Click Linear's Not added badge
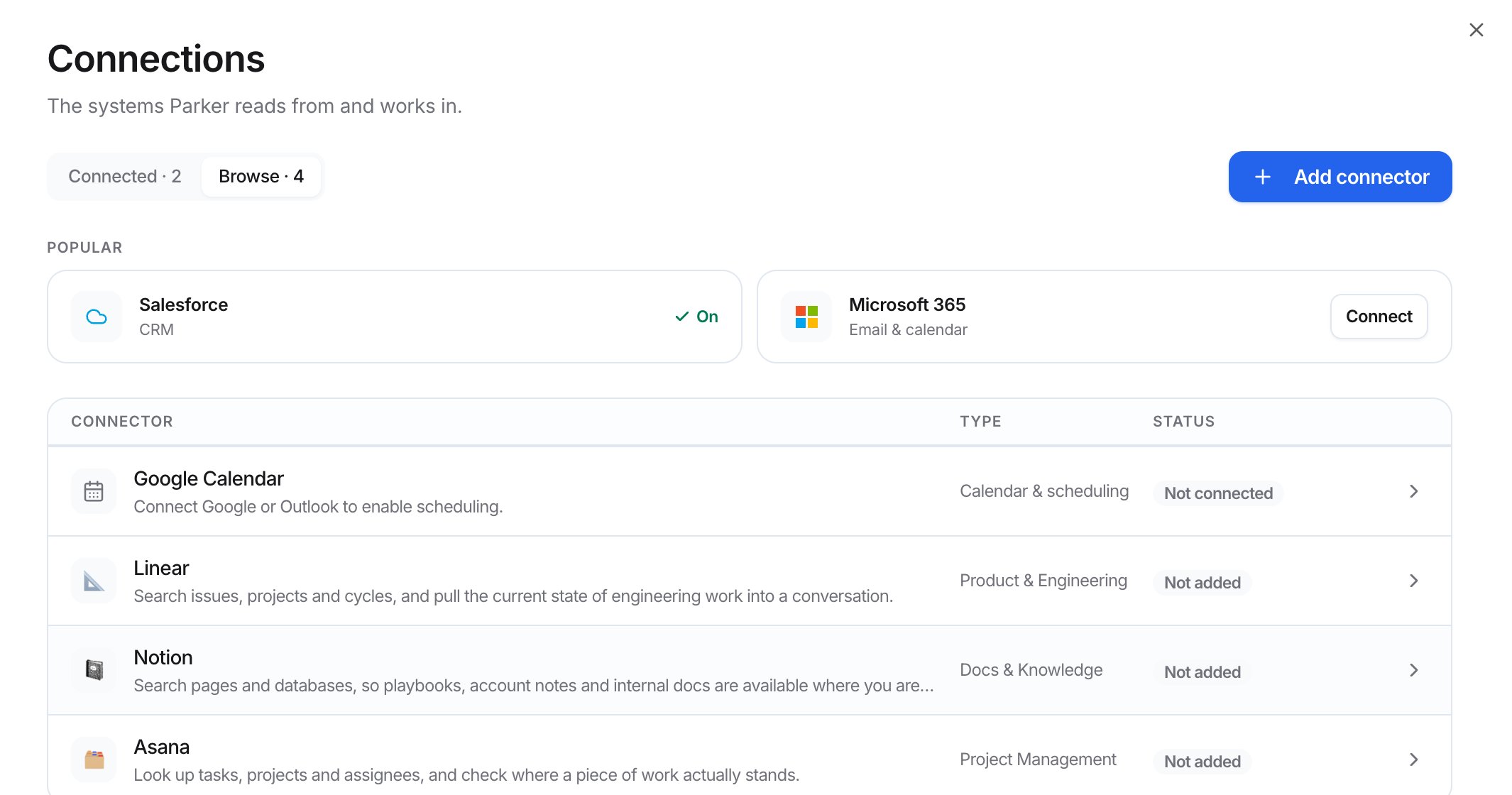Screen dimensions: 1512x795 pos(1203,583)
